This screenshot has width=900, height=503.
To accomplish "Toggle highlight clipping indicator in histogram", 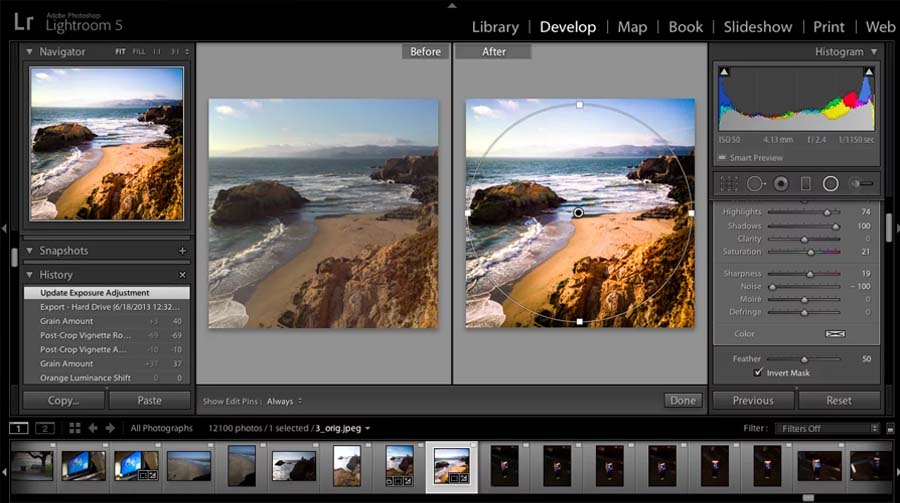I will click(x=868, y=72).
